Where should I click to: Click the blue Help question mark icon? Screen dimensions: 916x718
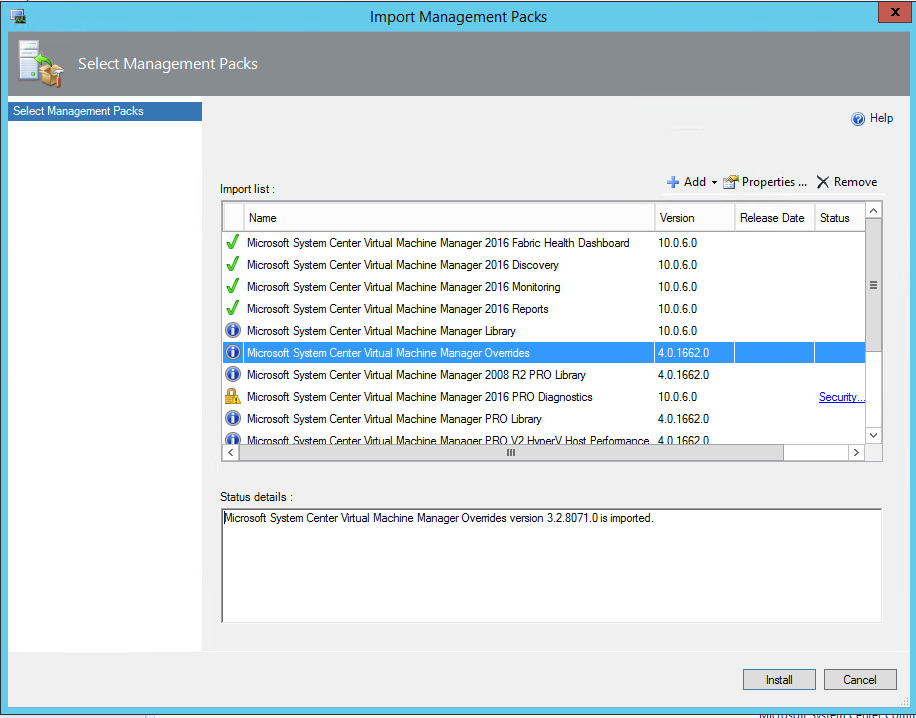(857, 119)
